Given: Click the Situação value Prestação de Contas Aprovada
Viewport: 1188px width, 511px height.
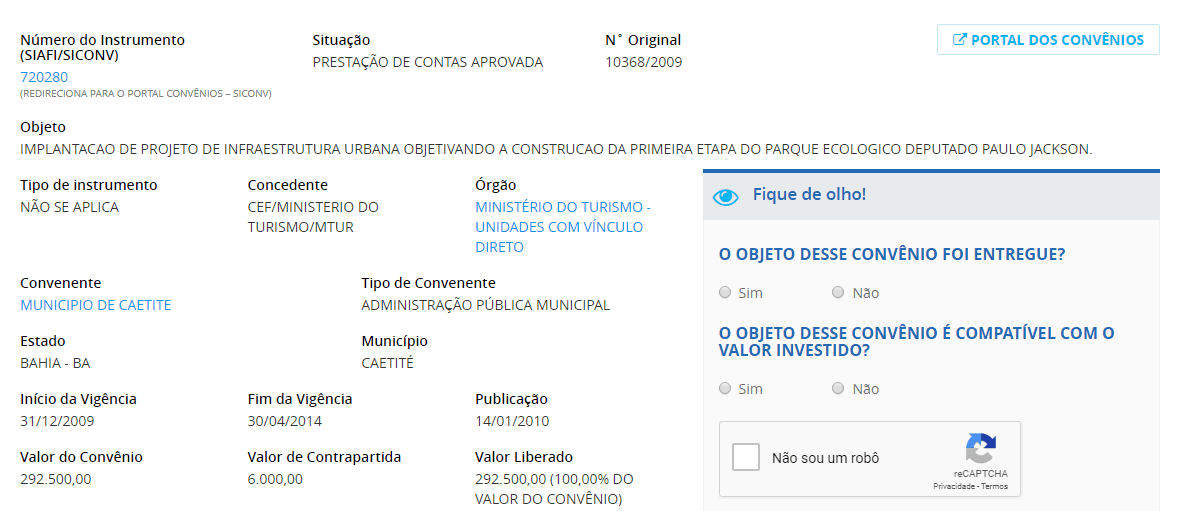Looking at the screenshot, I should 428,62.
